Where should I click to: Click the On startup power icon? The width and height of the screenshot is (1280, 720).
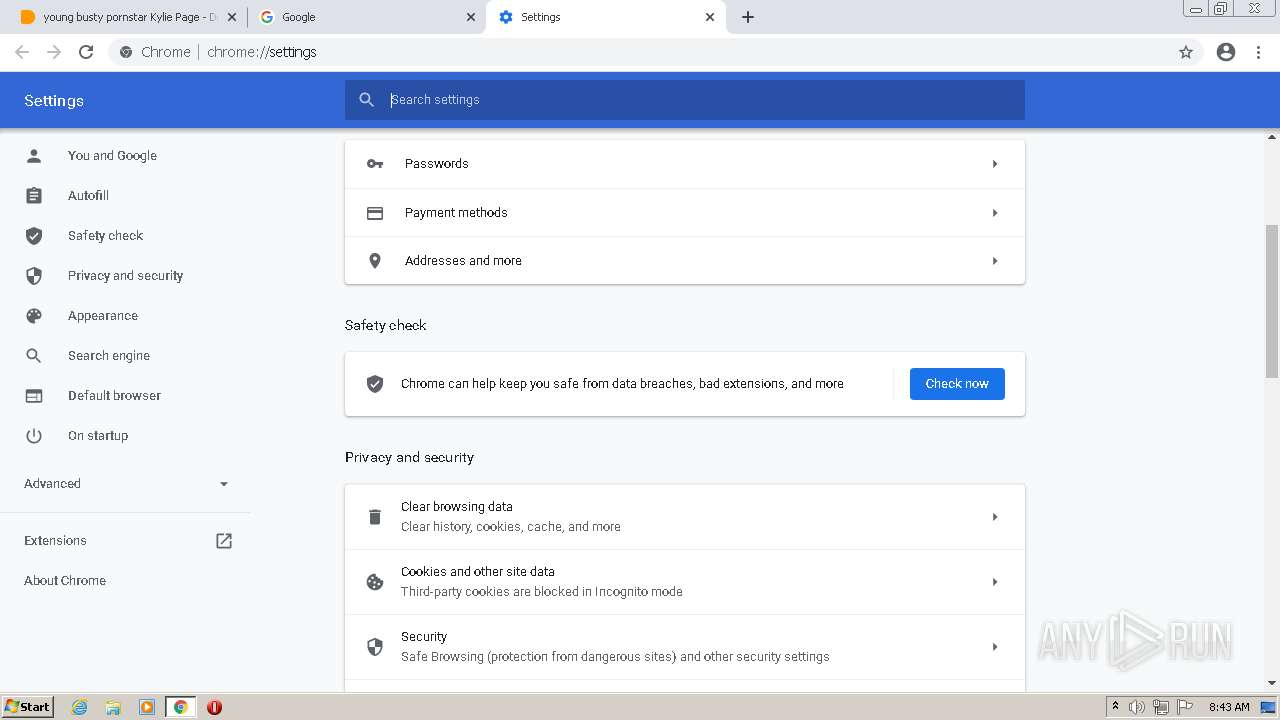34,436
